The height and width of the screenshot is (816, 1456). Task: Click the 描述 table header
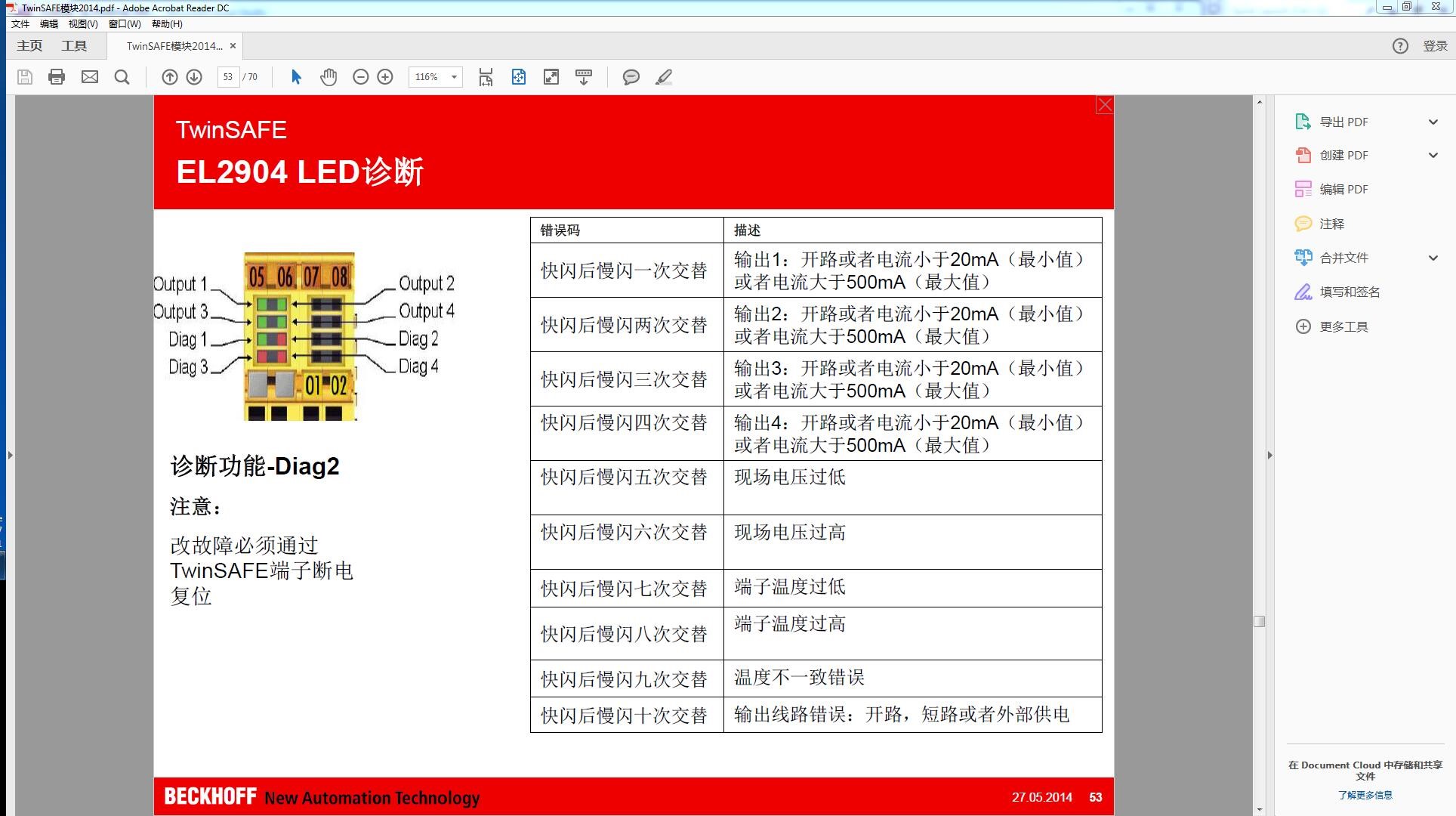point(912,230)
